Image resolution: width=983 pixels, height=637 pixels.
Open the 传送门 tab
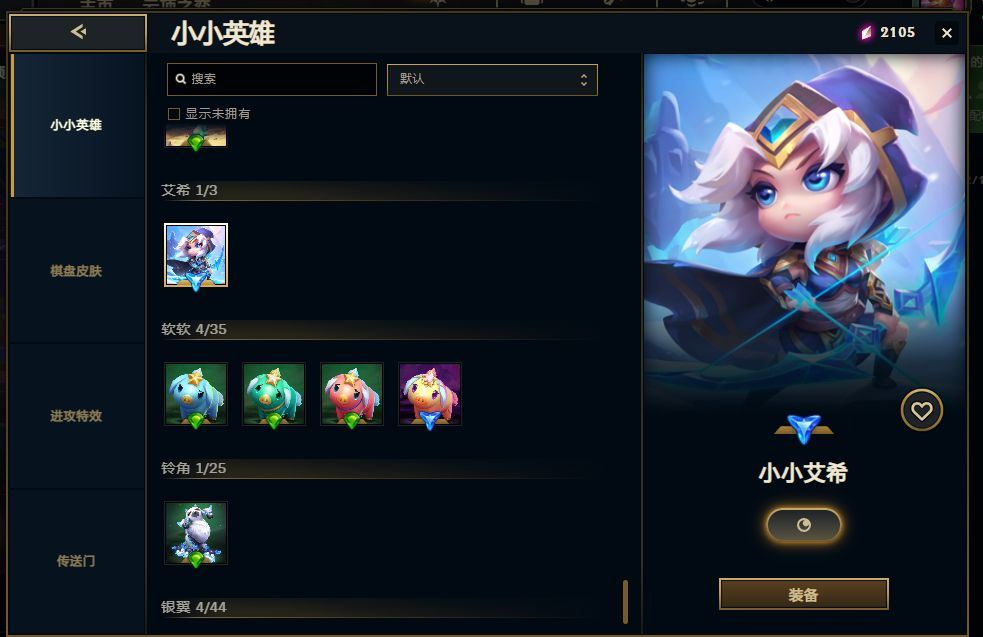pos(76,561)
